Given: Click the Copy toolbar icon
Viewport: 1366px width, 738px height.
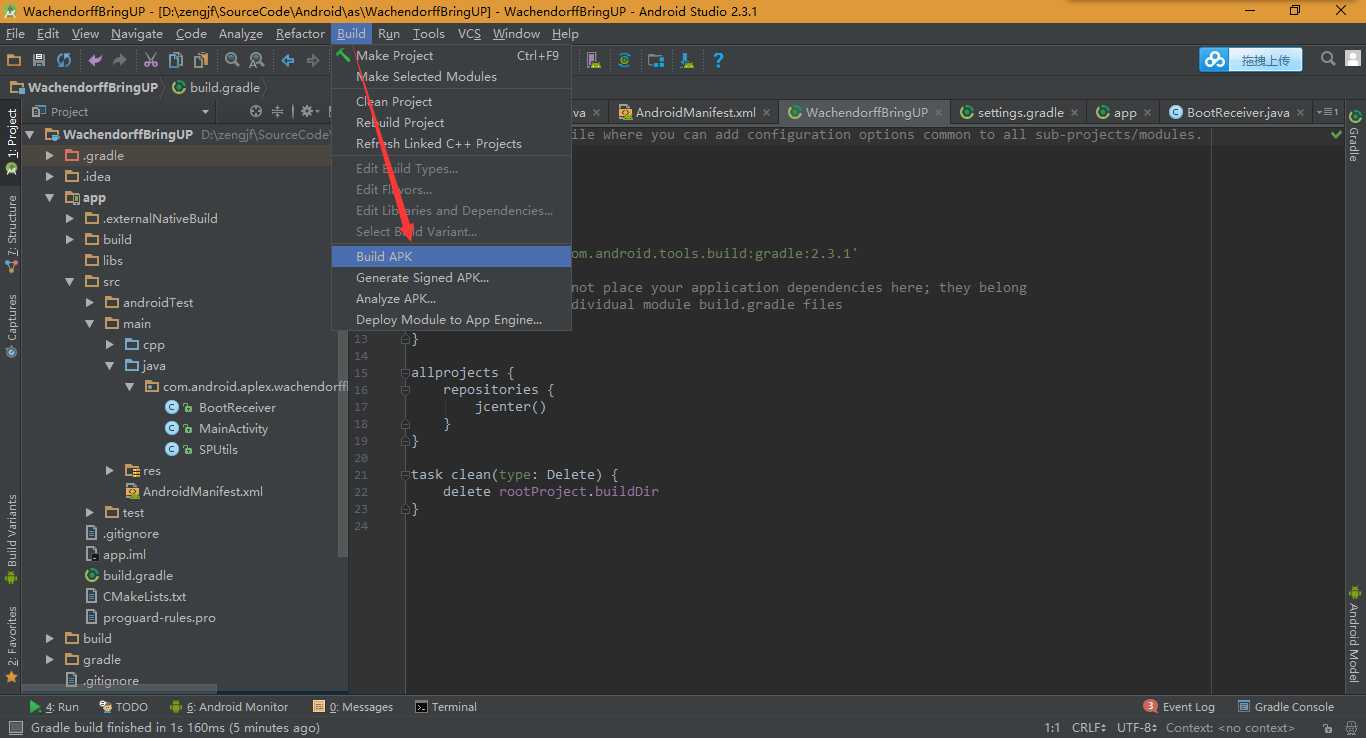Looking at the screenshot, I should pos(176,60).
